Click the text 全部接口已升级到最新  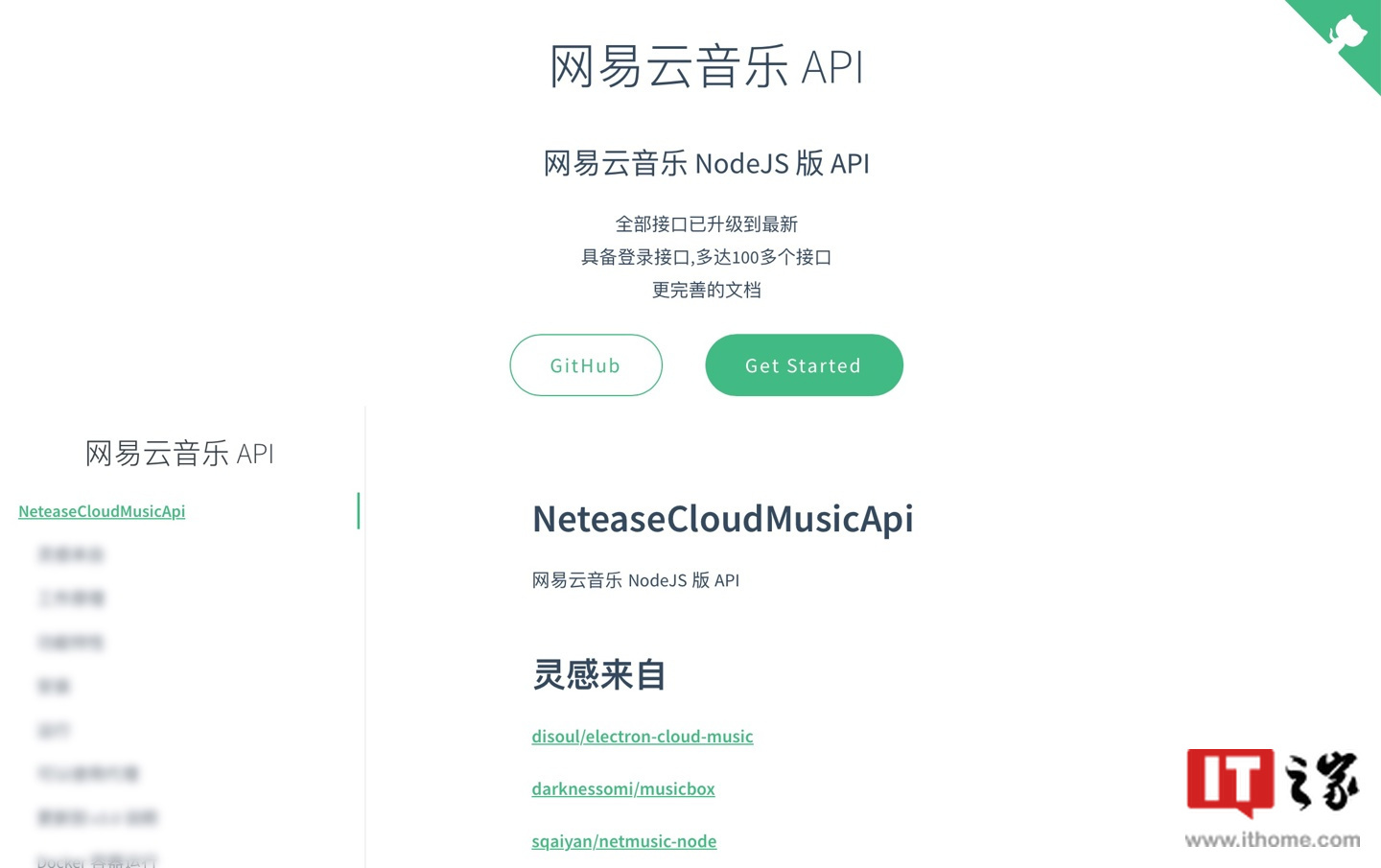[x=707, y=224]
